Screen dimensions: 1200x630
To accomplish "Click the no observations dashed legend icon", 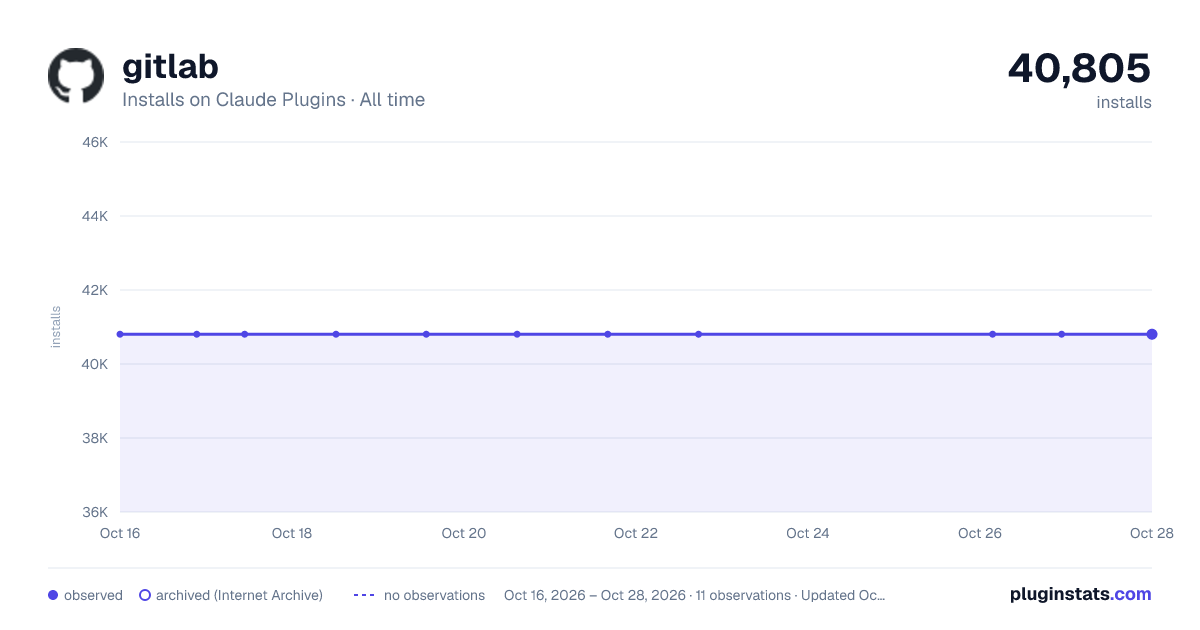I will (x=364, y=595).
